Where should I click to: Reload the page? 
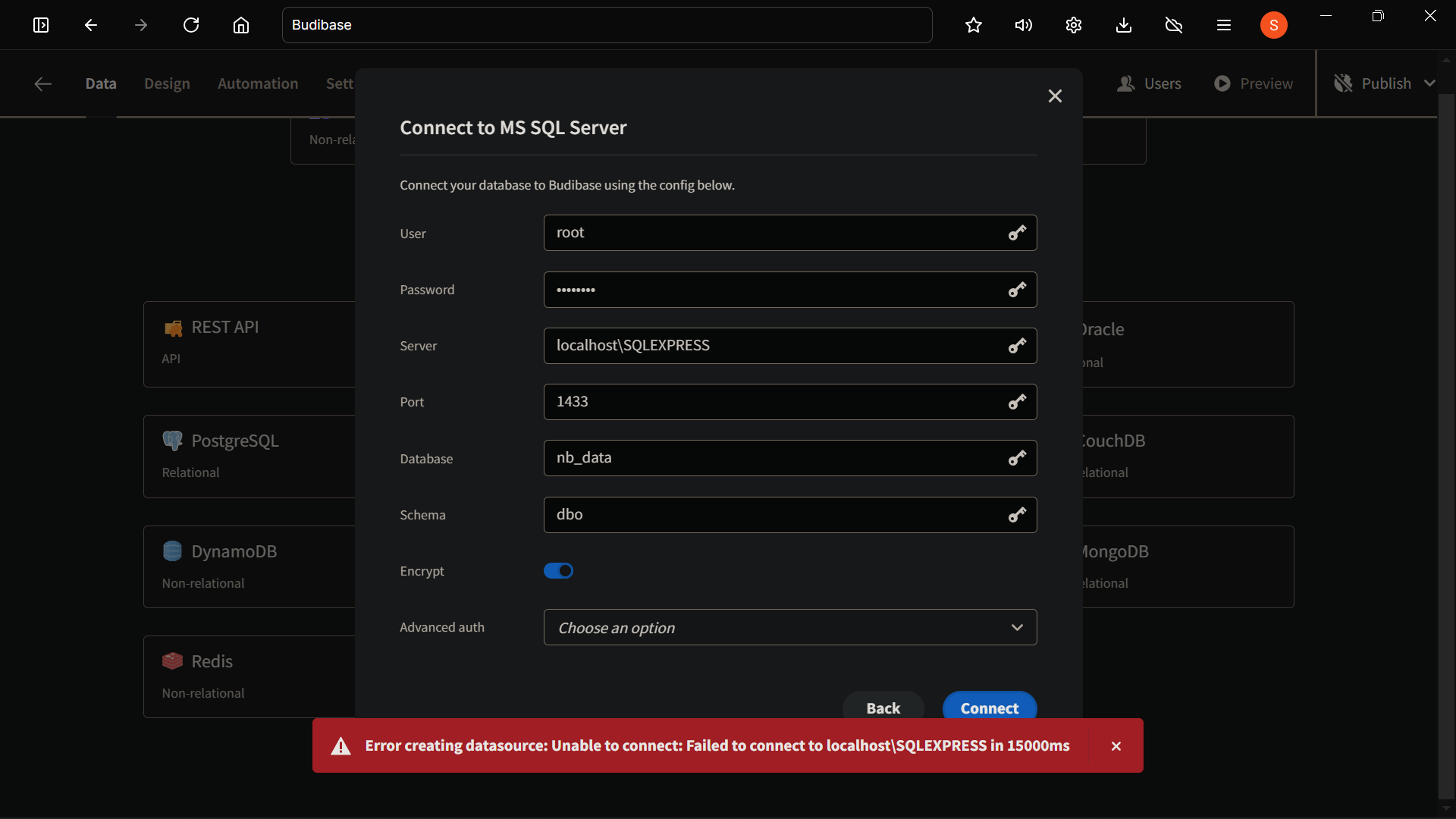tap(191, 25)
